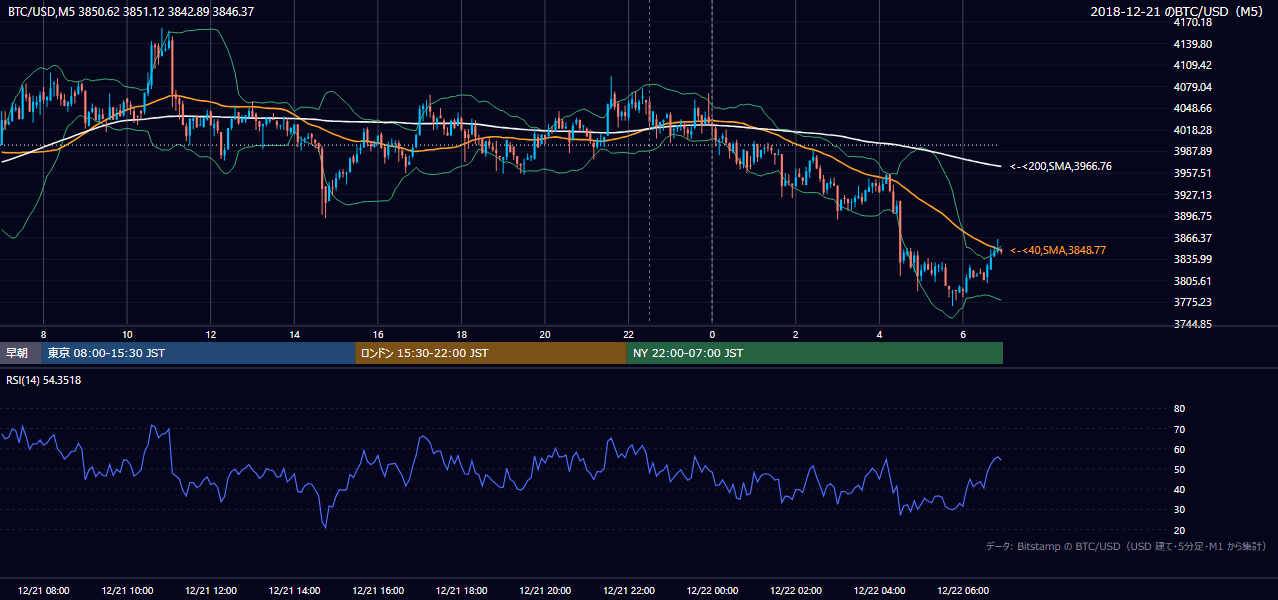Click price axis value 3775.23
The height and width of the screenshot is (600, 1278).
pos(1193,302)
